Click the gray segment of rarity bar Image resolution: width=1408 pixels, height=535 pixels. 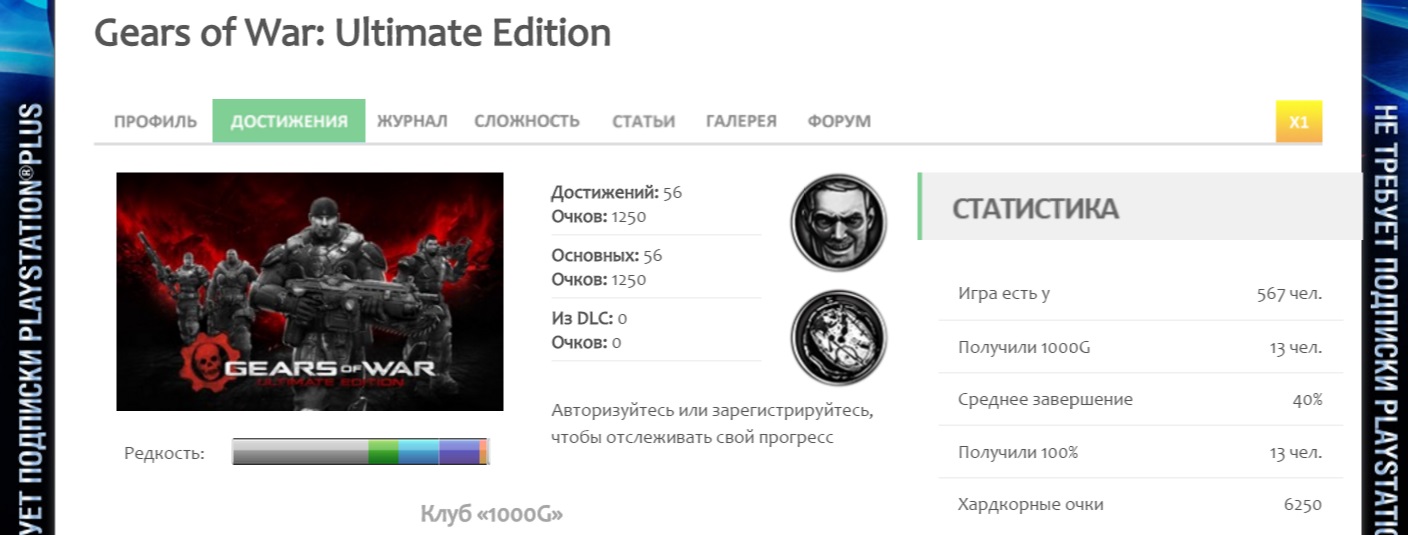click(x=300, y=452)
